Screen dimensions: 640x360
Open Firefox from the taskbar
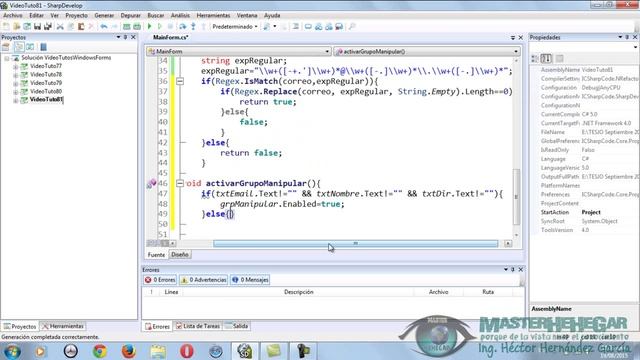pos(129,351)
